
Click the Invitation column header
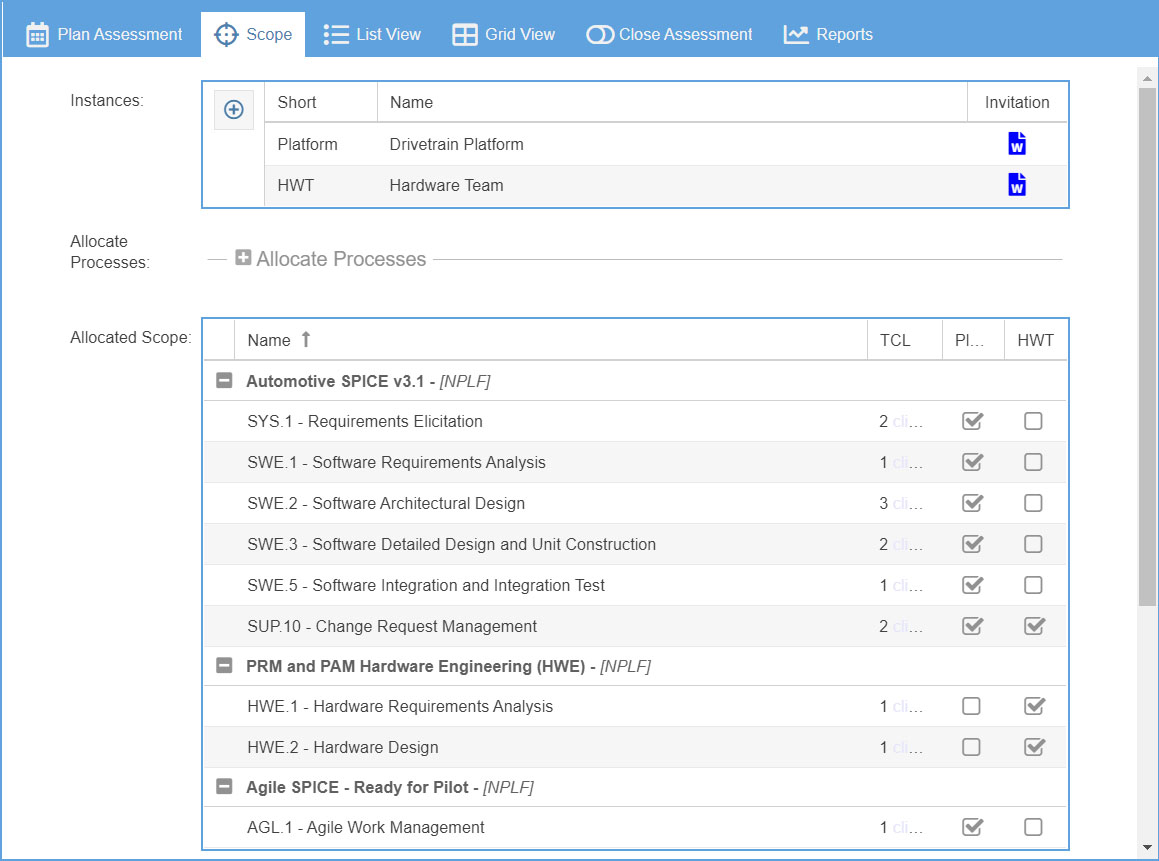tap(1017, 102)
